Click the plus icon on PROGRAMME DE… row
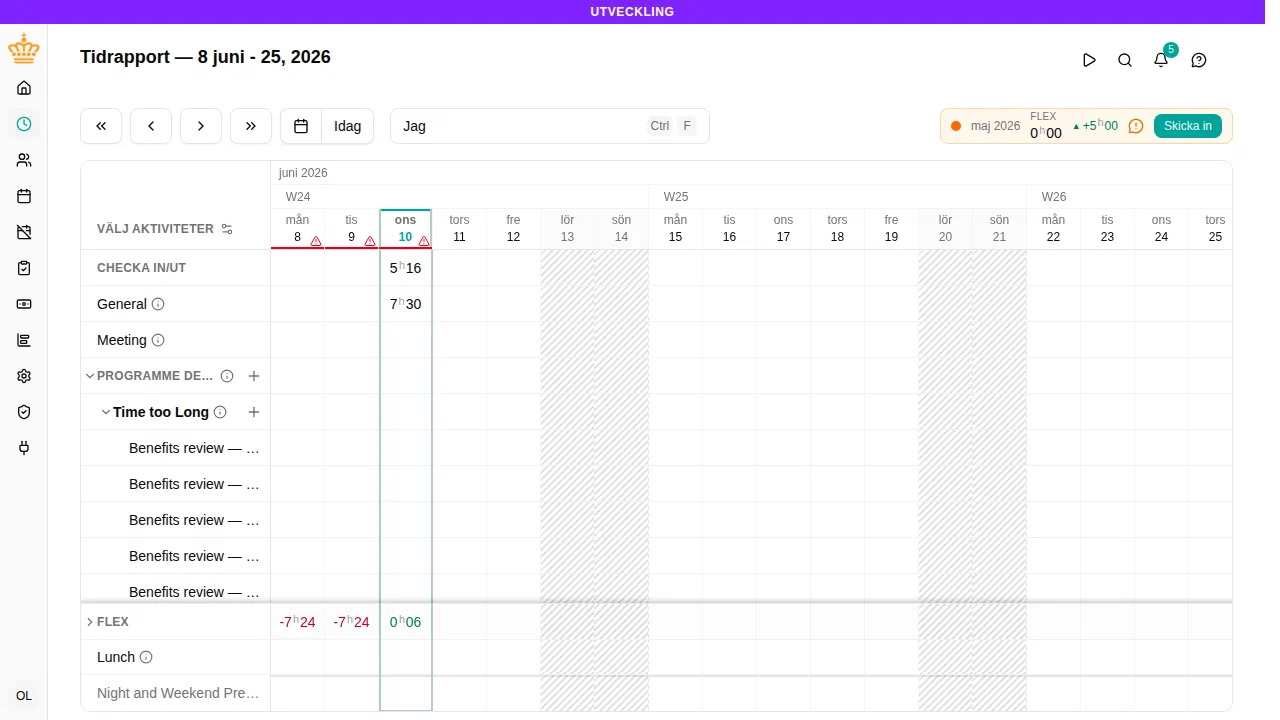The height and width of the screenshot is (720, 1280). [x=254, y=376]
